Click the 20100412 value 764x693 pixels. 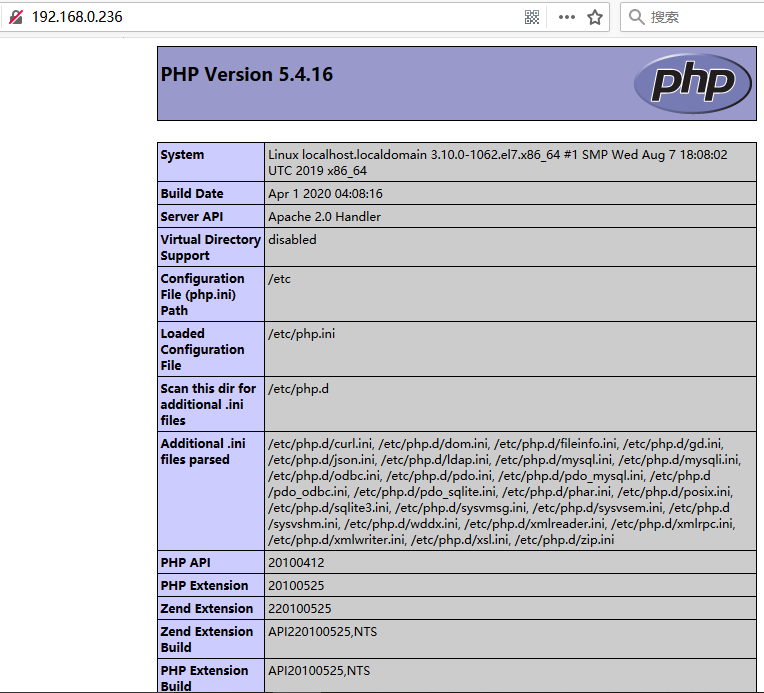[x=296, y=562]
